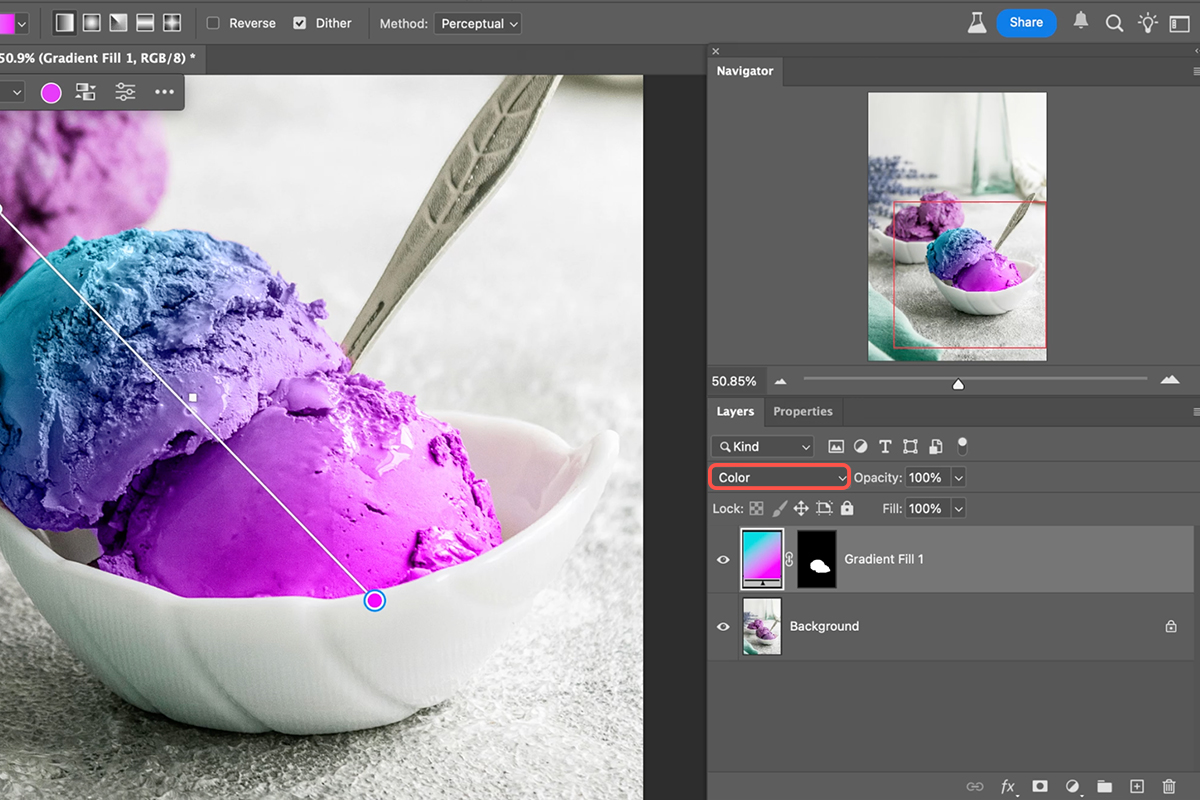
Task: Click the Add layer mask icon
Action: click(x=1040, y=787)
